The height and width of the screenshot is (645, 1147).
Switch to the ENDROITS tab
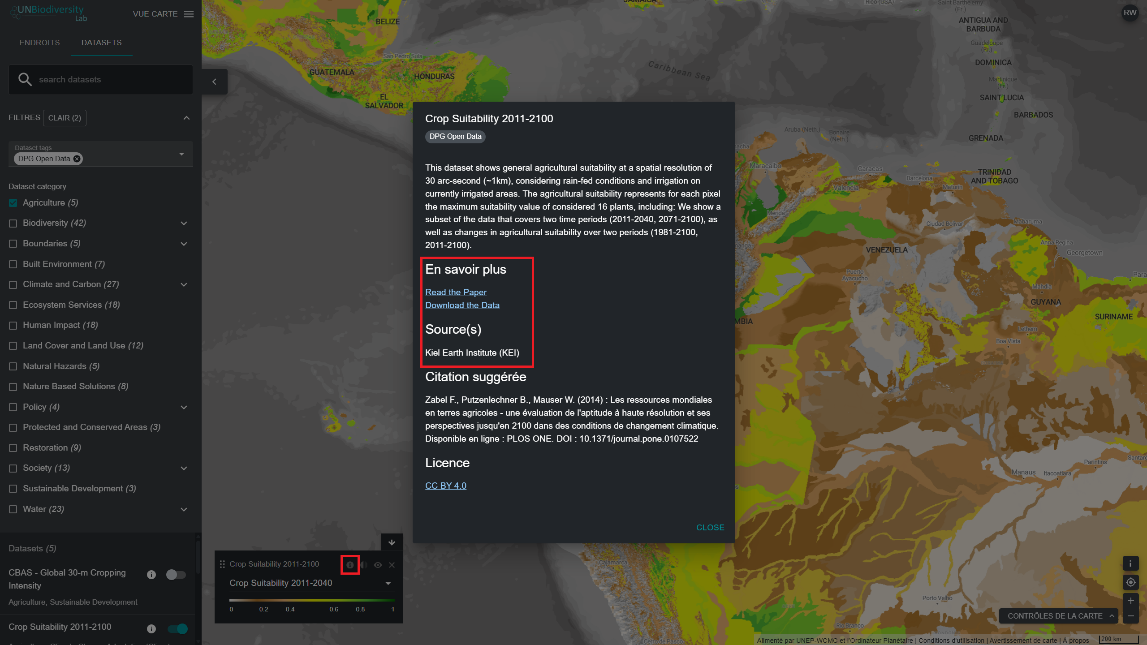click(40, 42)
